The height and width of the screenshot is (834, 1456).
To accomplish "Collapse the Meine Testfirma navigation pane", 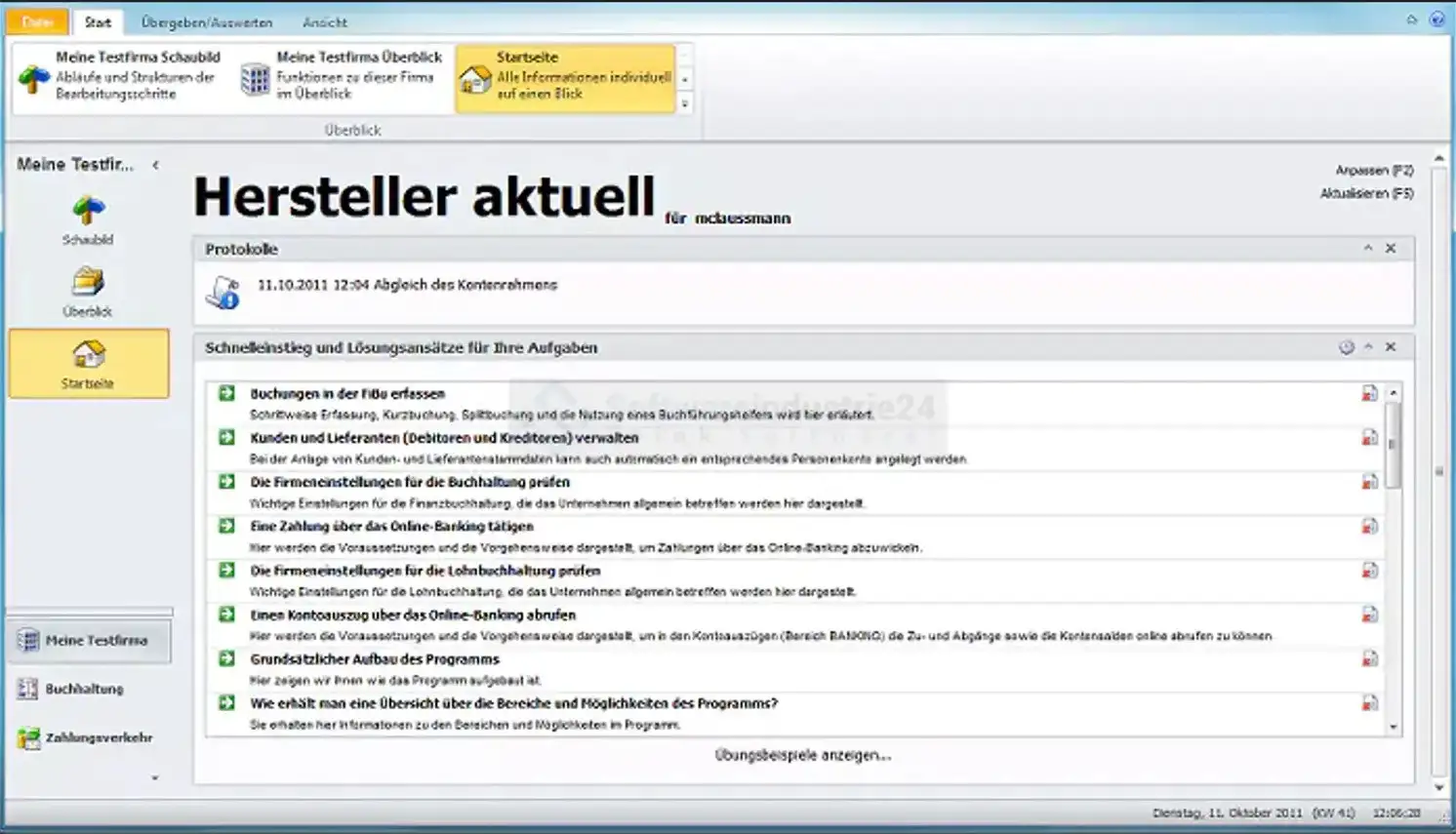I will point(156,165).
